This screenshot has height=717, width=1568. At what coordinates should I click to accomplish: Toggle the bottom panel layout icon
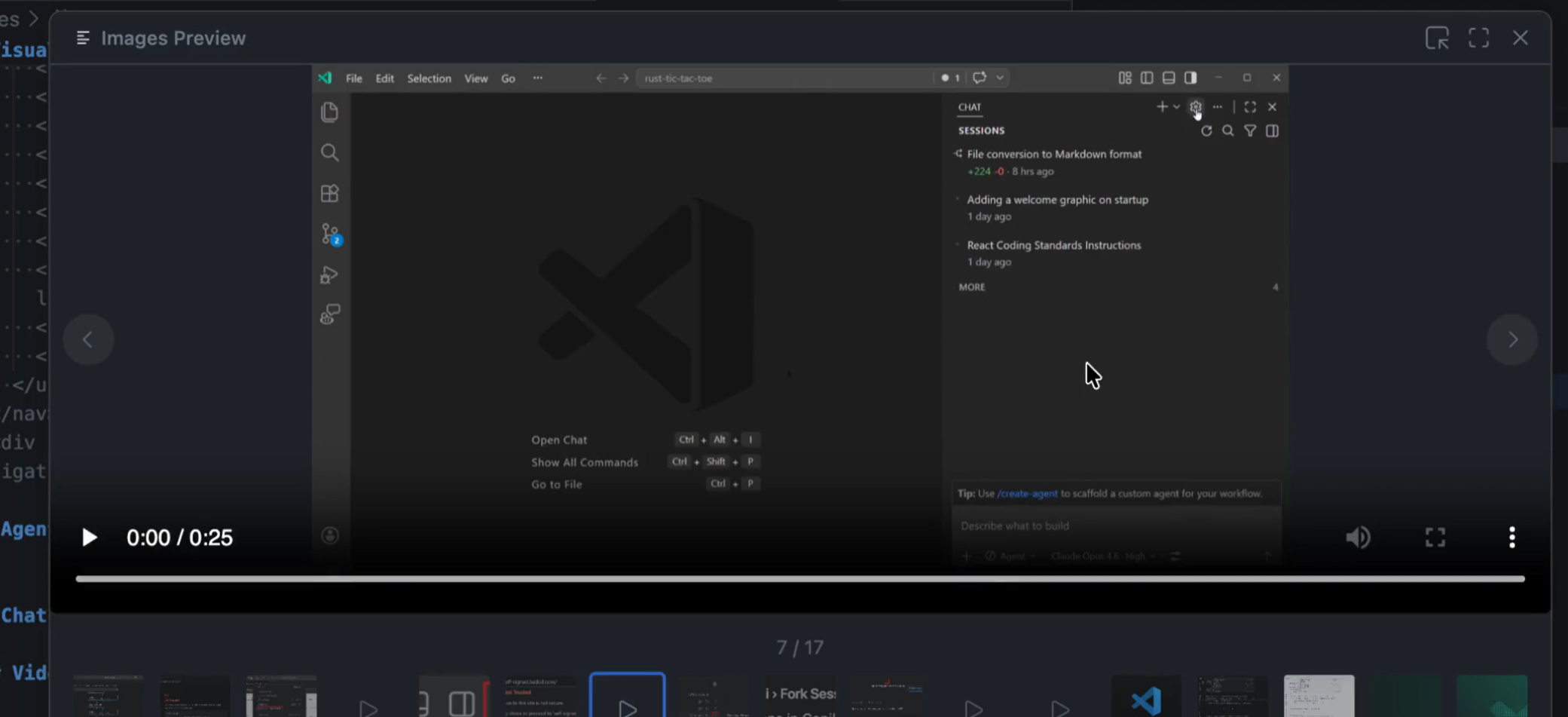coord(1169,78)
